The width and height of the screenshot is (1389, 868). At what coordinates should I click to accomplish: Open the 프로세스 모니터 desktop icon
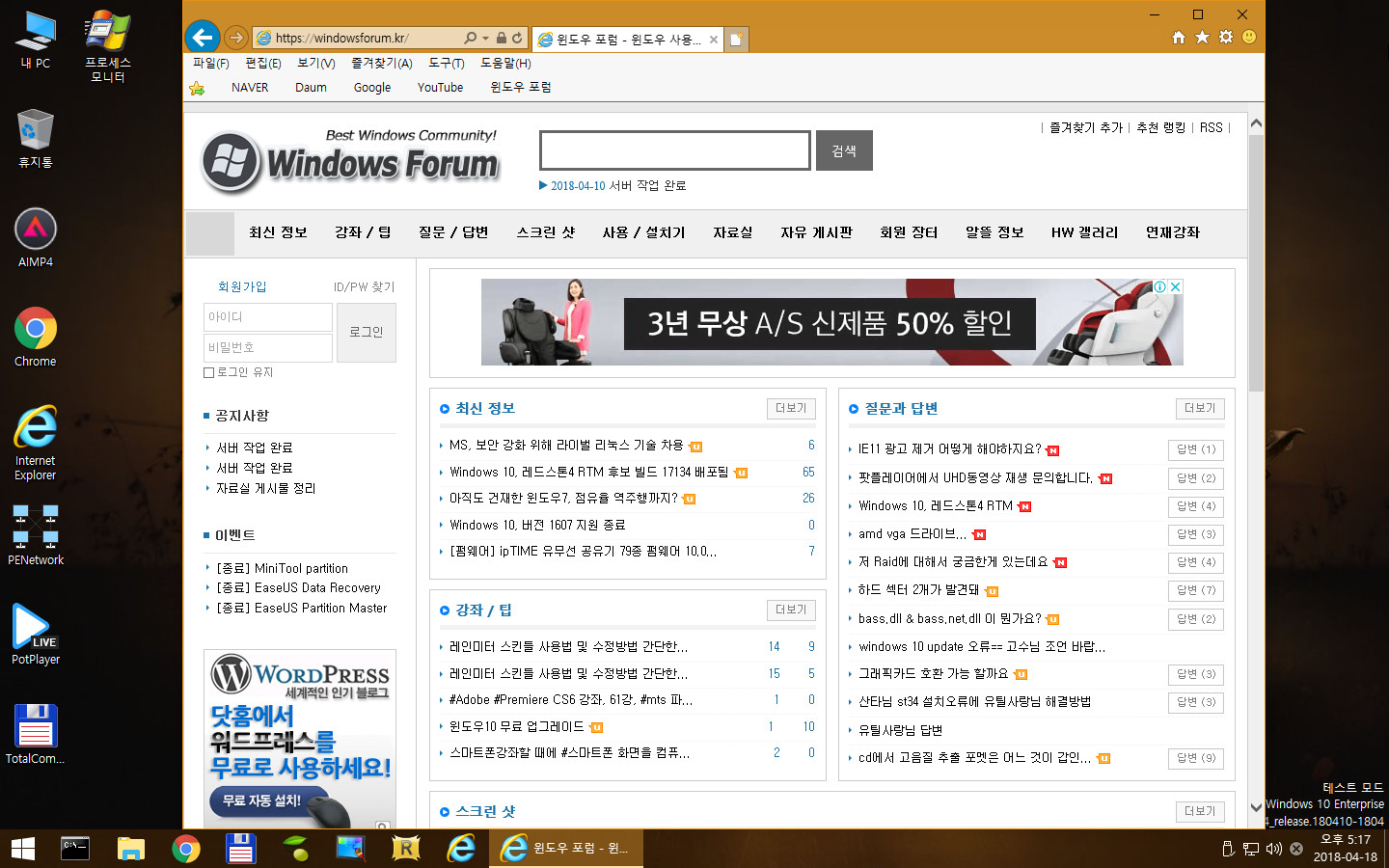[x=108, y=46]
